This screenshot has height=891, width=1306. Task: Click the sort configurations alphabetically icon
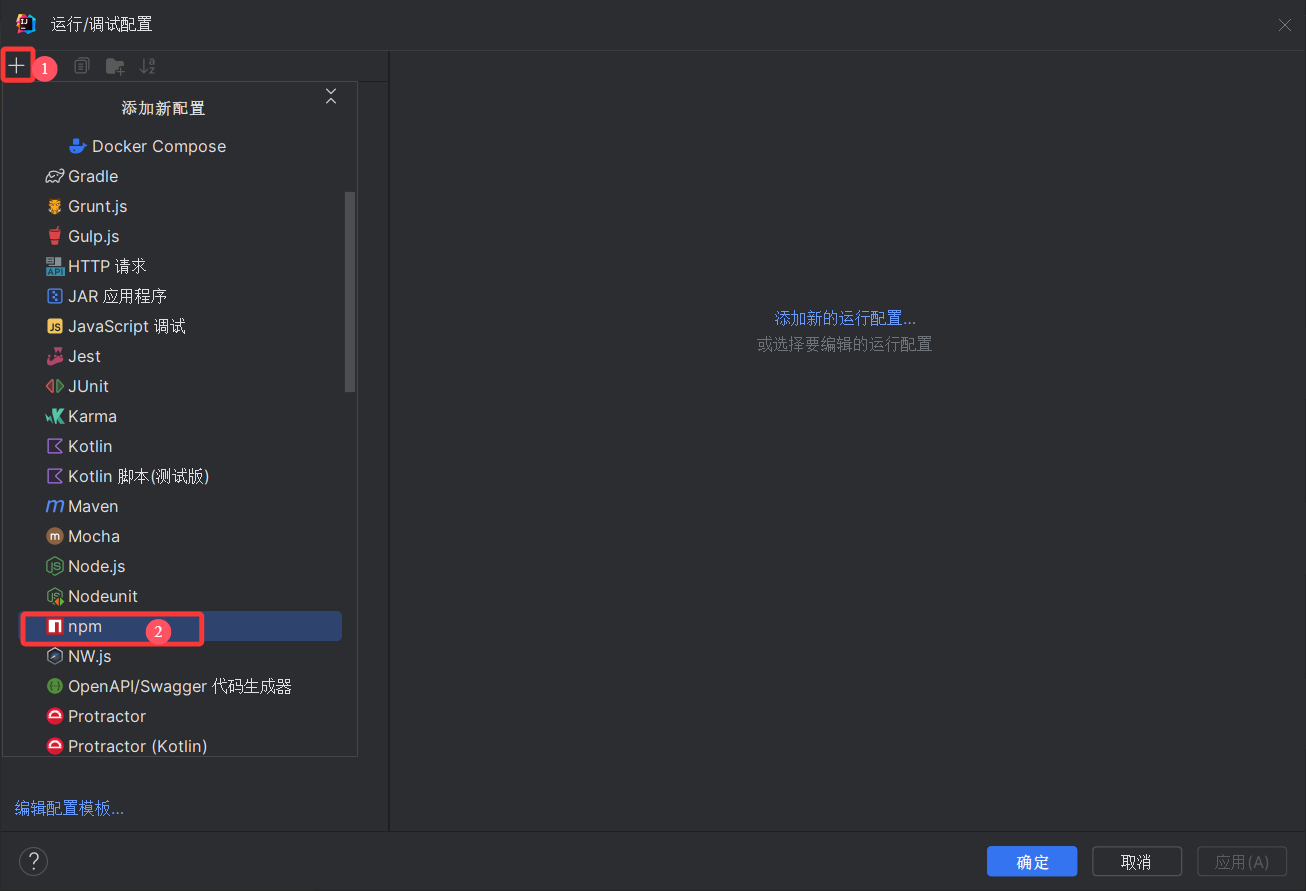coord(148,66)
